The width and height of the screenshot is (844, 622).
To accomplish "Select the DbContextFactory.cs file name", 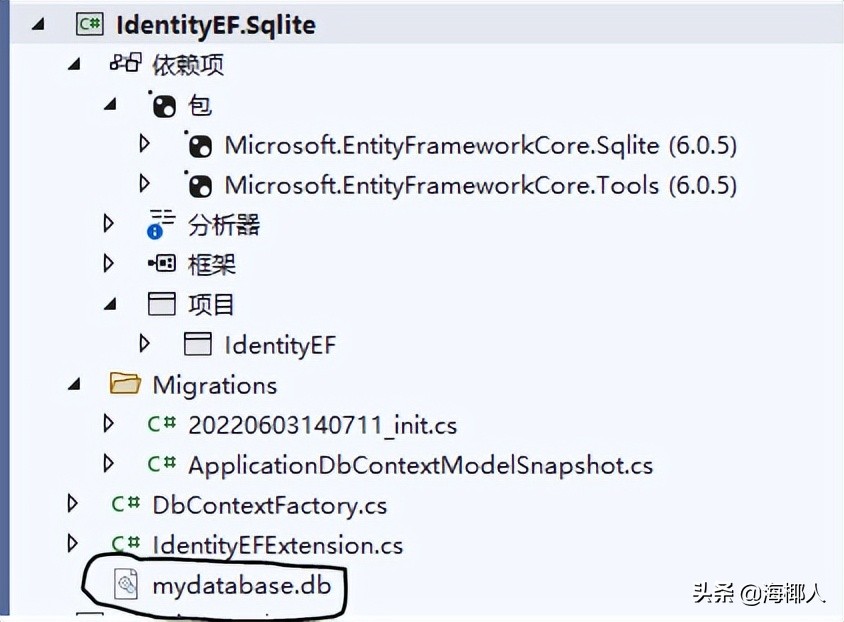I will [x=270, y=506].
